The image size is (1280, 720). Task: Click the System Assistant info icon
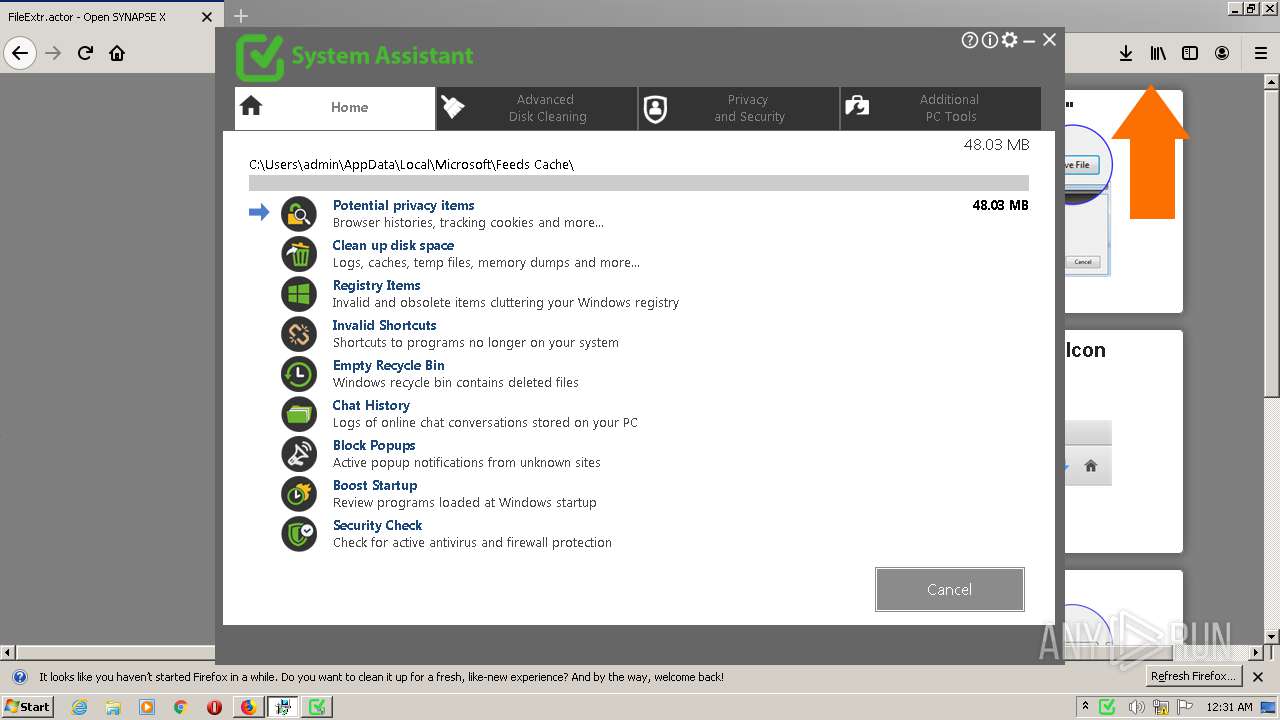989,40
